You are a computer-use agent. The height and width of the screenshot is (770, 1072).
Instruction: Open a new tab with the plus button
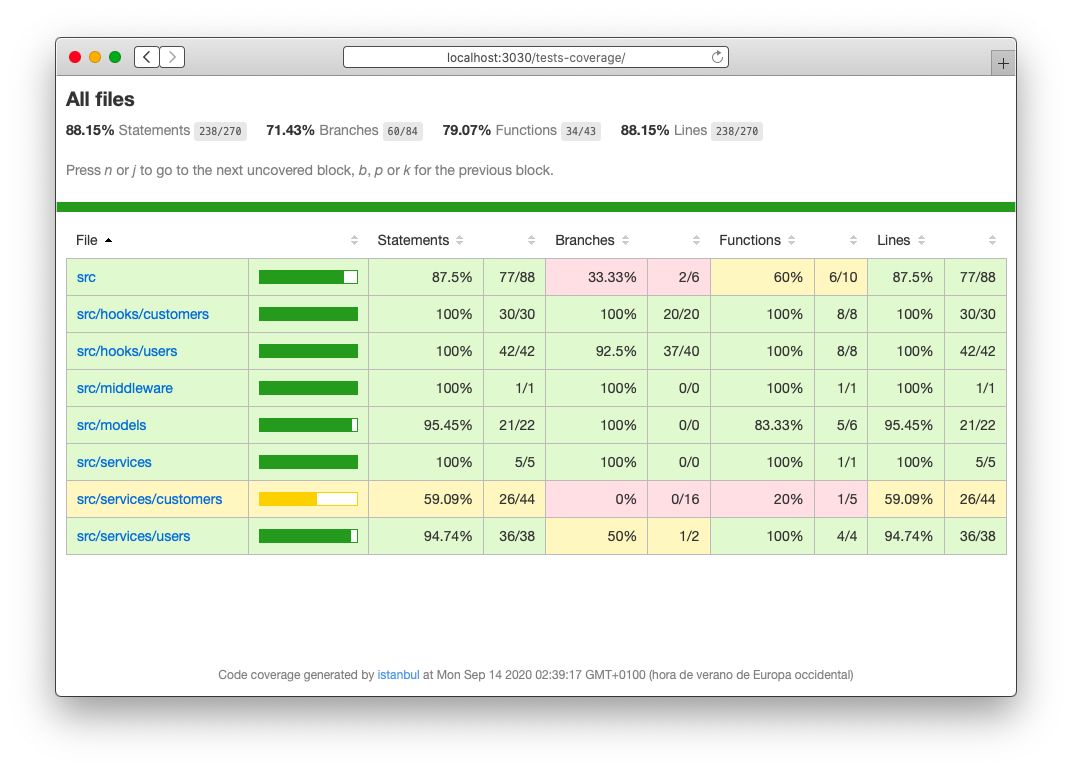point(1003,64)
